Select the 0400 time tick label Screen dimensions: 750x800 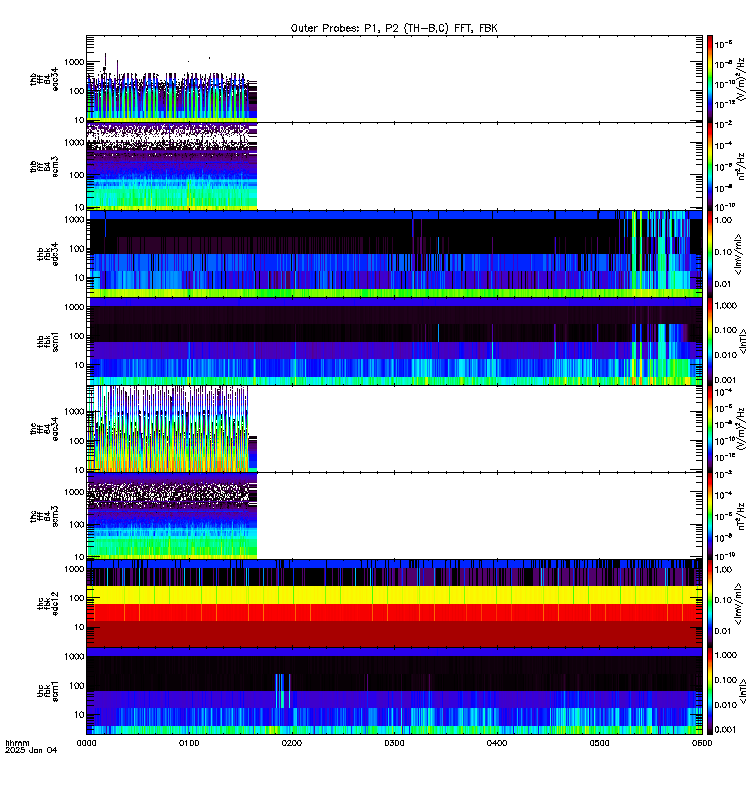pyautogui.click(x=497, y=743)
